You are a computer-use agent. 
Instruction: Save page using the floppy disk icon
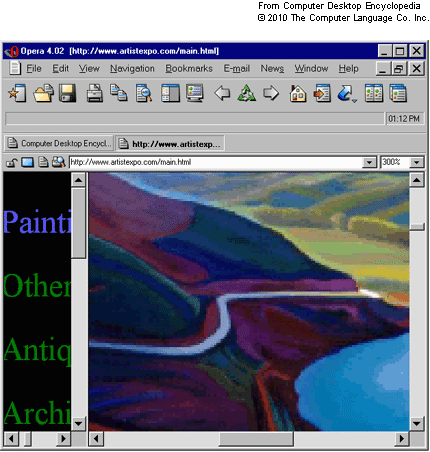pos(68,93)
